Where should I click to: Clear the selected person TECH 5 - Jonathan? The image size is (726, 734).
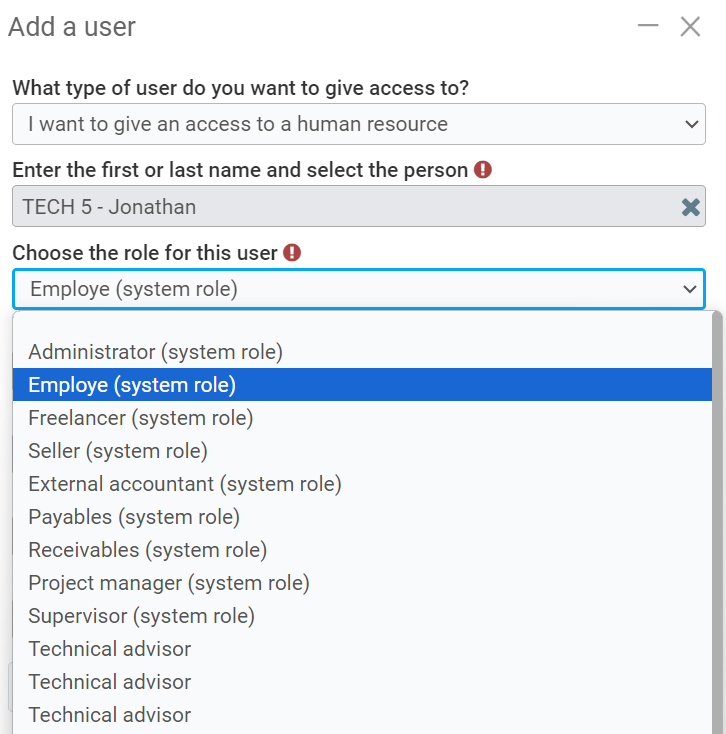point(690,207)
